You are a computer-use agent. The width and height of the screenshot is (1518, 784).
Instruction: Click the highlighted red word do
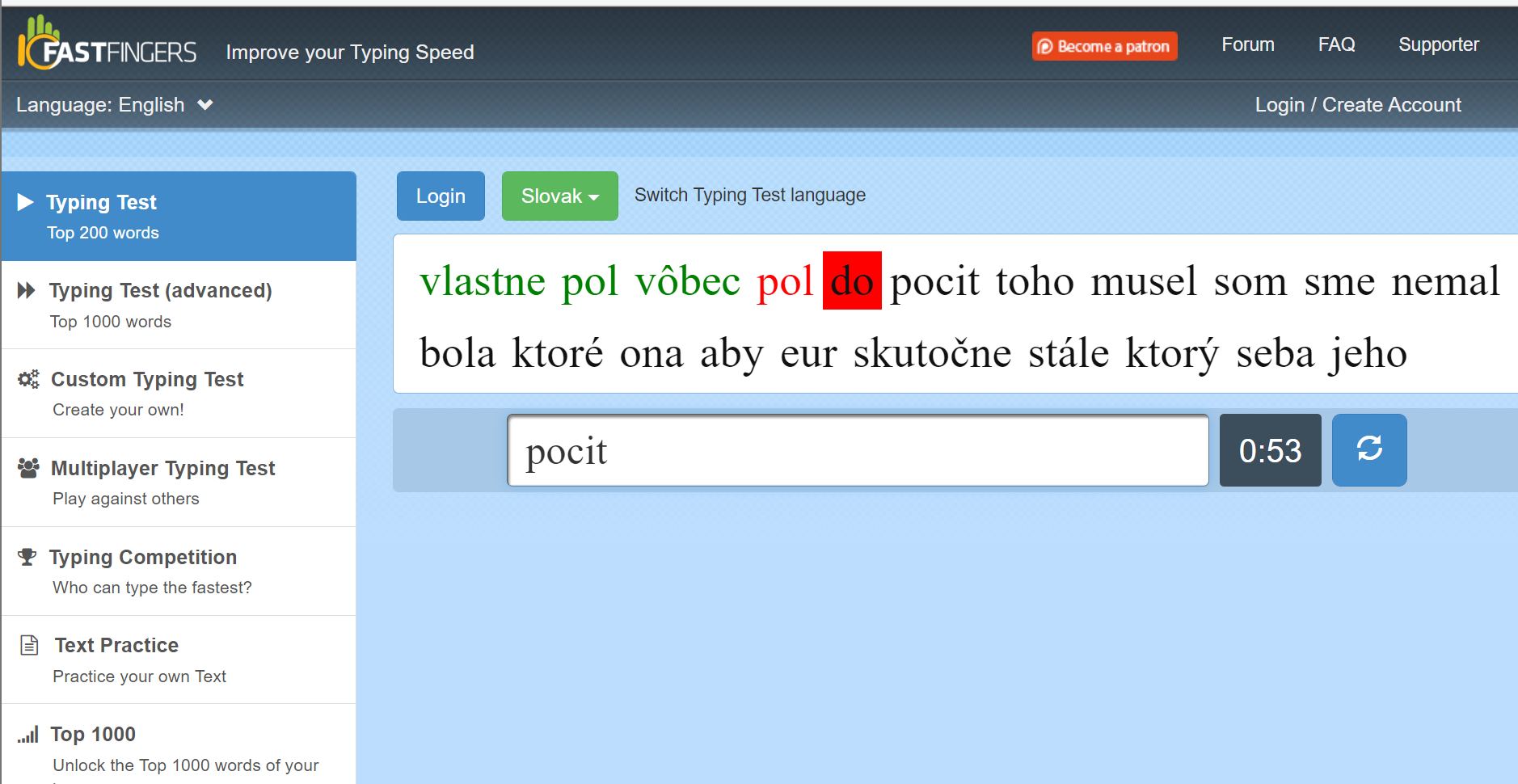click(x=852, y=281)
